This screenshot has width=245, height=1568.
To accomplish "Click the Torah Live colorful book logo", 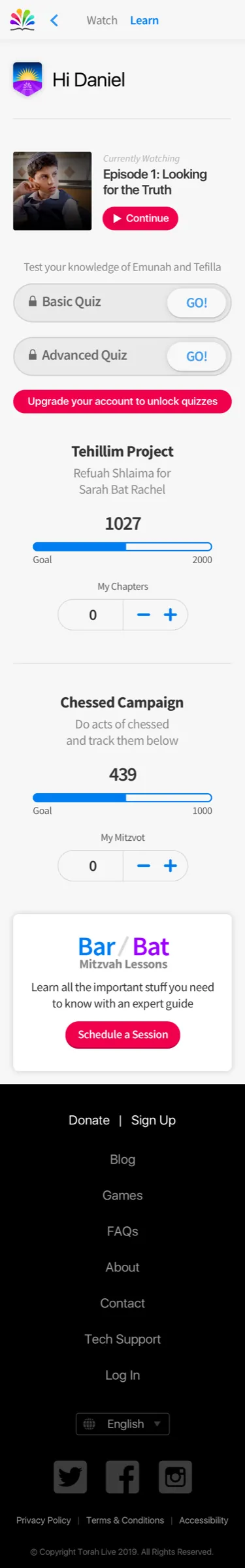I will (x=22, y=20).
